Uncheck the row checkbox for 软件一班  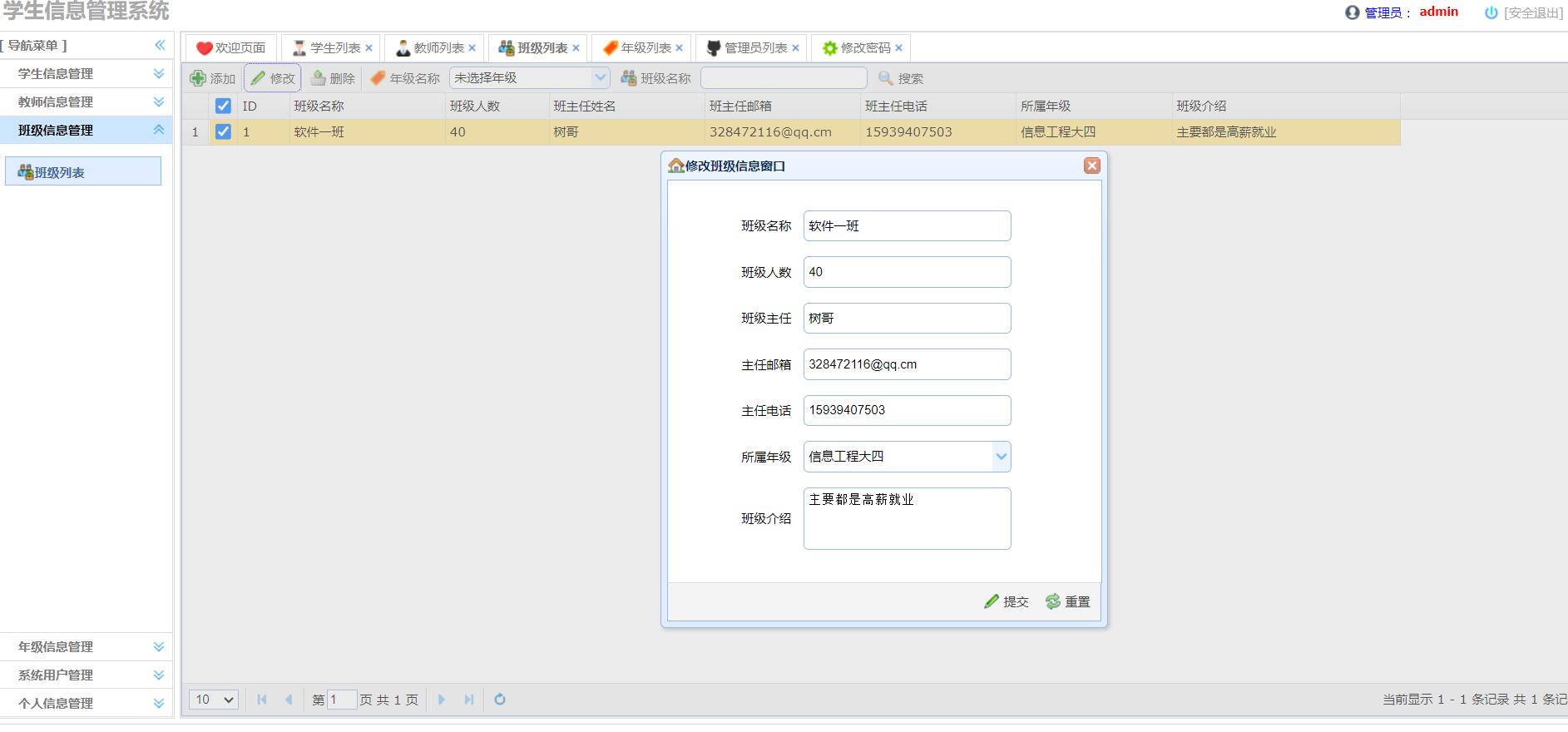[x=223, y=131]
